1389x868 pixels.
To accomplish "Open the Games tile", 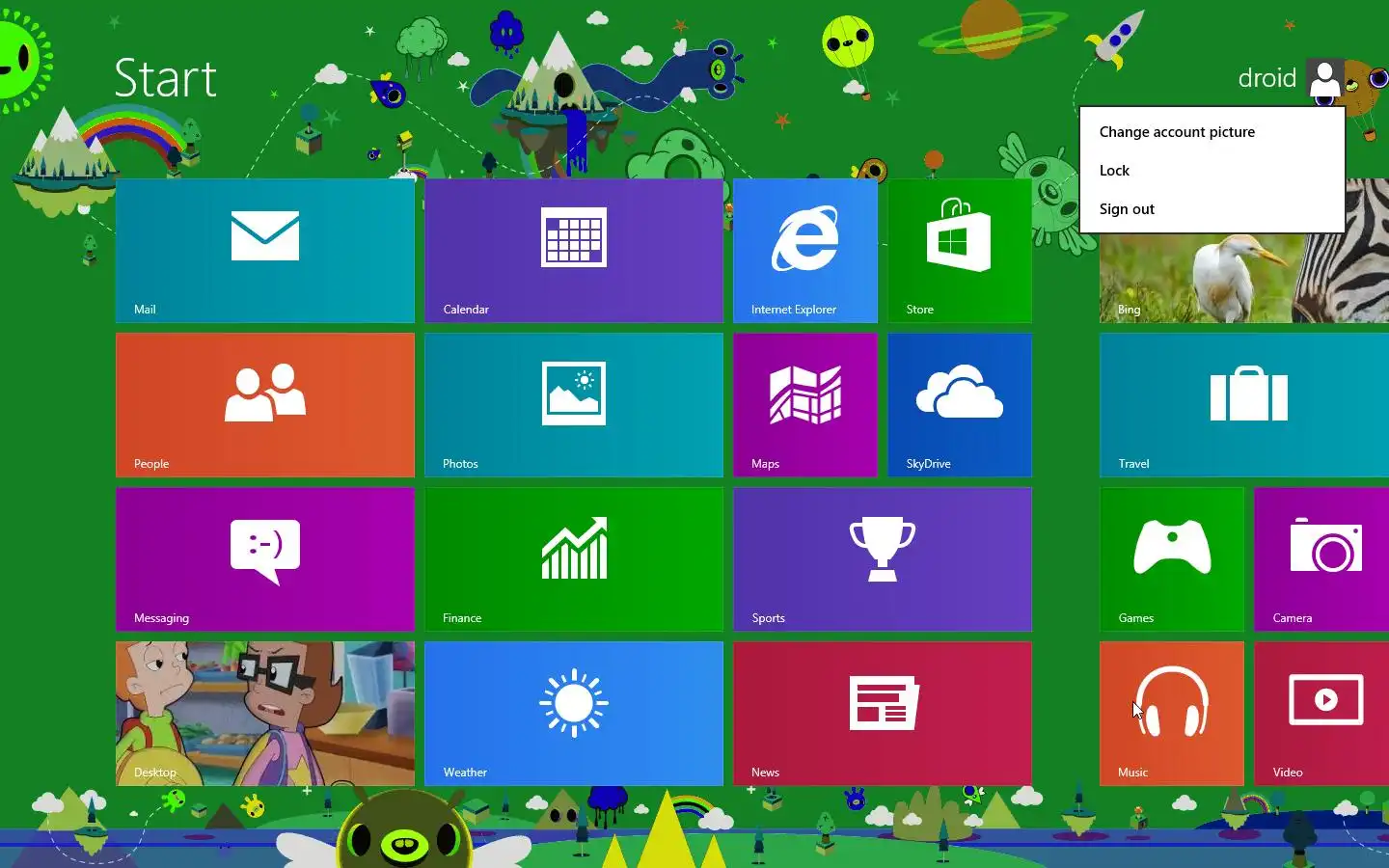I will click(1172, 559).
